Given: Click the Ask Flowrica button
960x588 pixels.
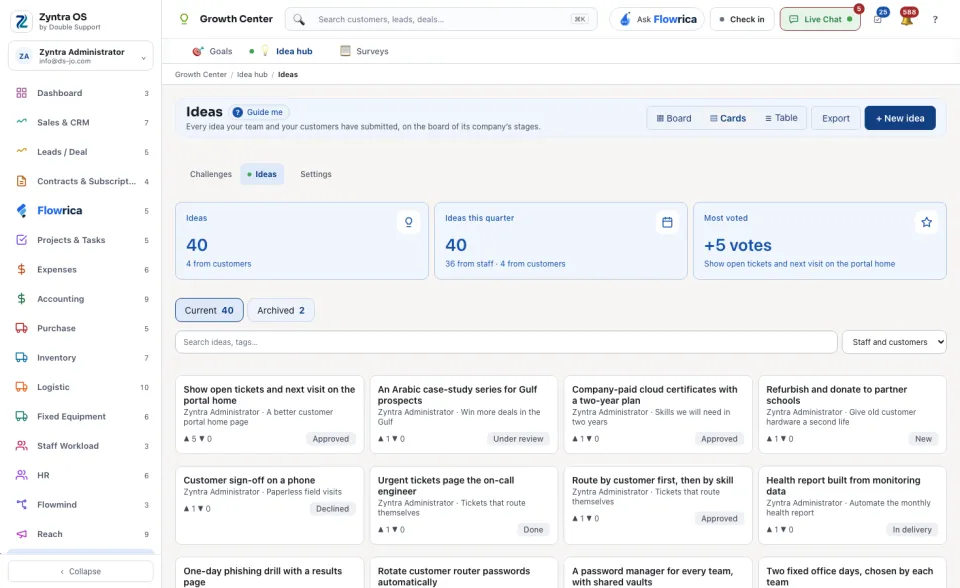Looking at the screenshot, I should [x=657, y=19].
